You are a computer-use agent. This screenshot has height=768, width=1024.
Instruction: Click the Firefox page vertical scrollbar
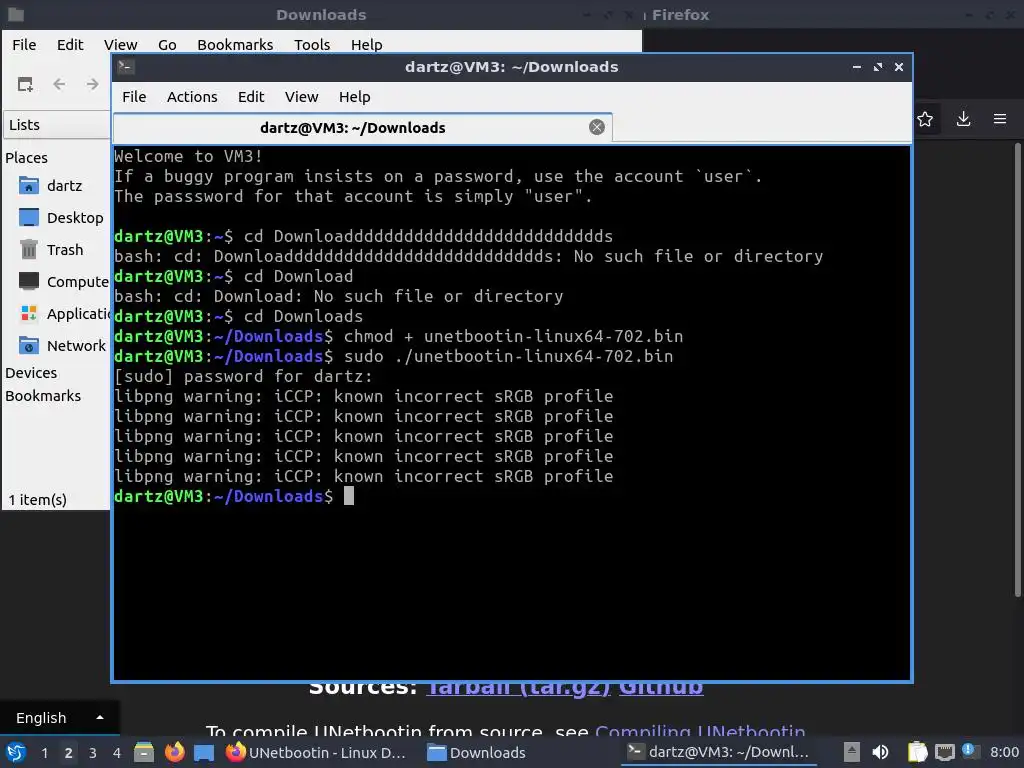[1017, 370]
